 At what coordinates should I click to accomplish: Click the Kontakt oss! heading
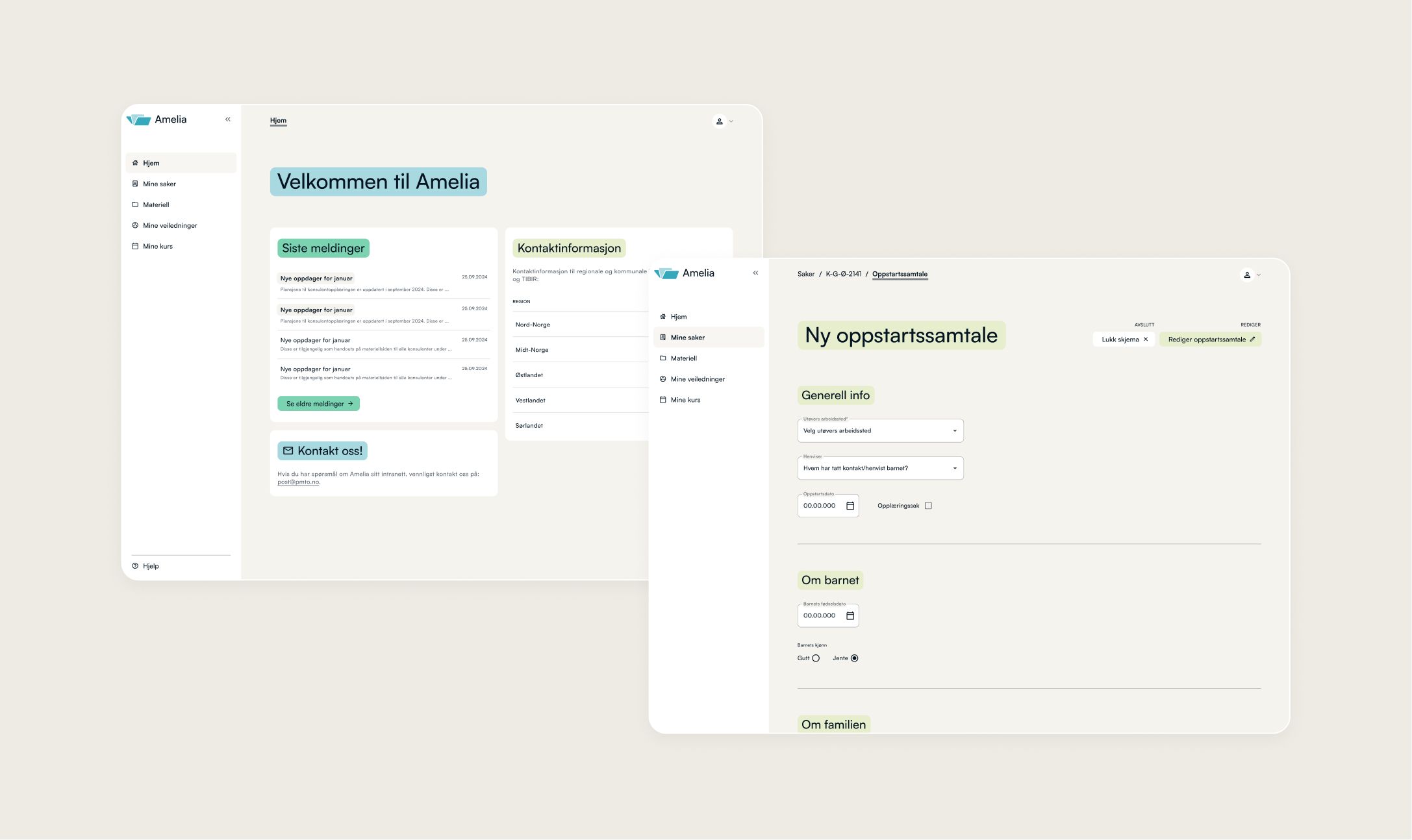pyautogui.click(x=322, y=451)
